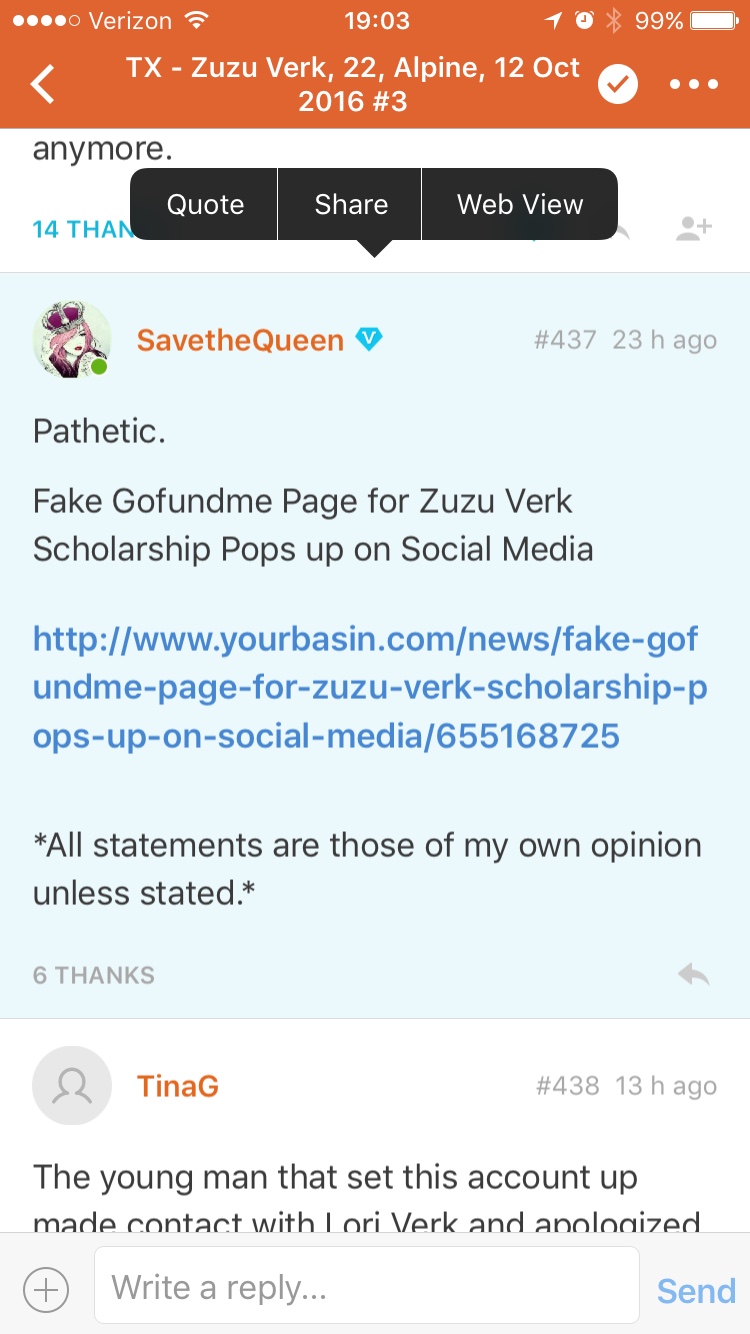Tap the back chevron in the navigation bar
Image resolution: width=750 pixels, height=1334 pixels.
pos(42,84)
